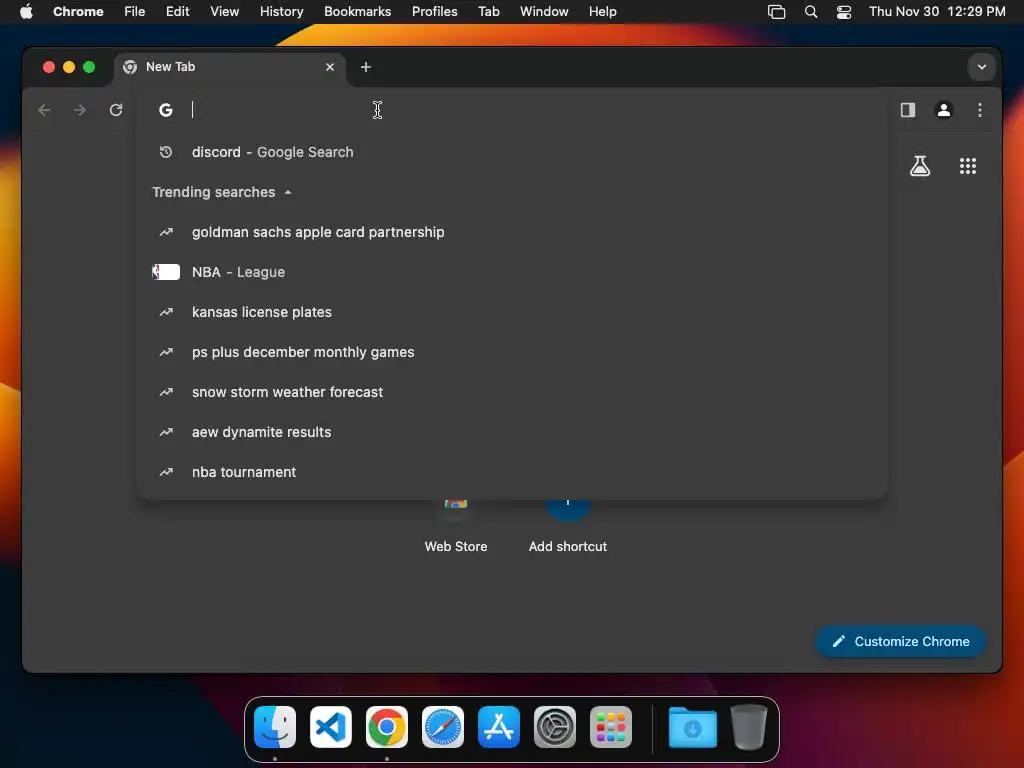Select nba tournament suggestion
The width and height of the screenshot is (1024, 768).
[512, 472]
